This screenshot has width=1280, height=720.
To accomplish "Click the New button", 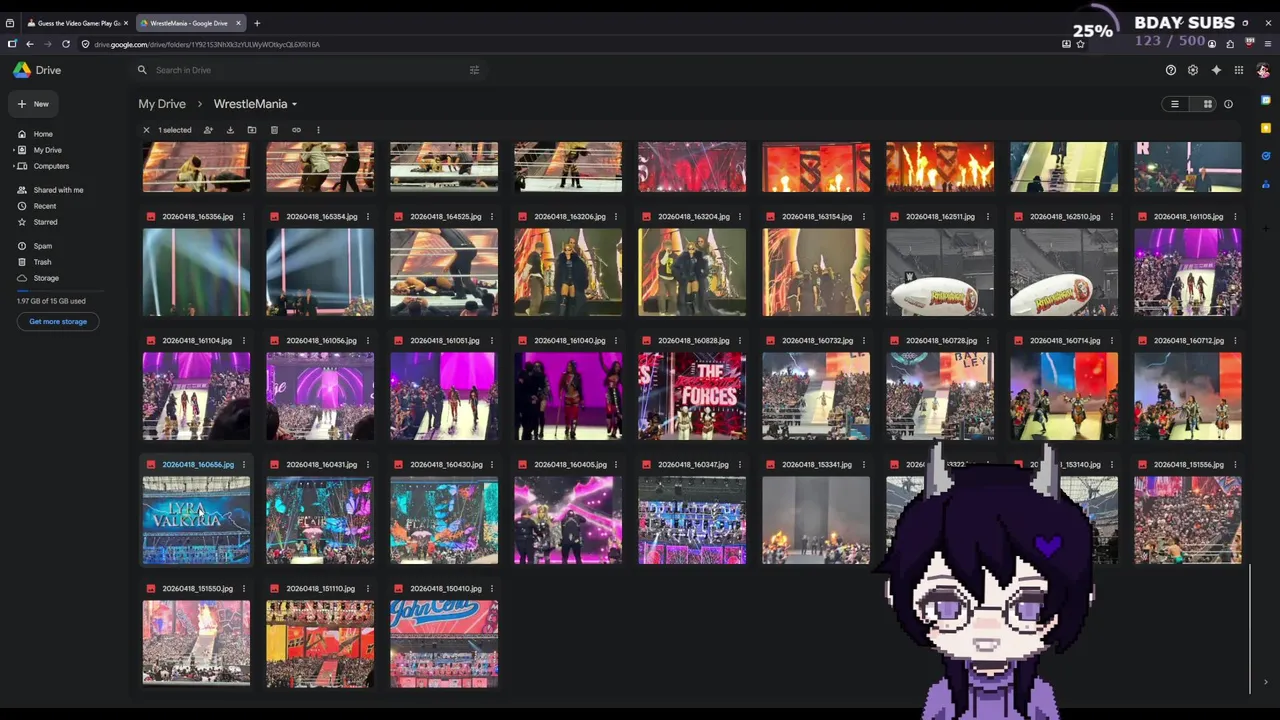I will (33, 104).
